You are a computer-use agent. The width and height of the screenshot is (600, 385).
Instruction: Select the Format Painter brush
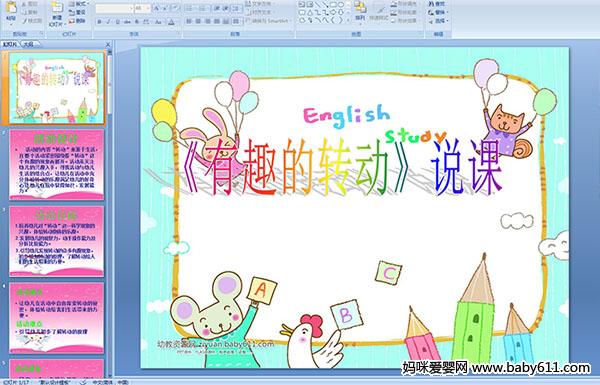(32, 21)
